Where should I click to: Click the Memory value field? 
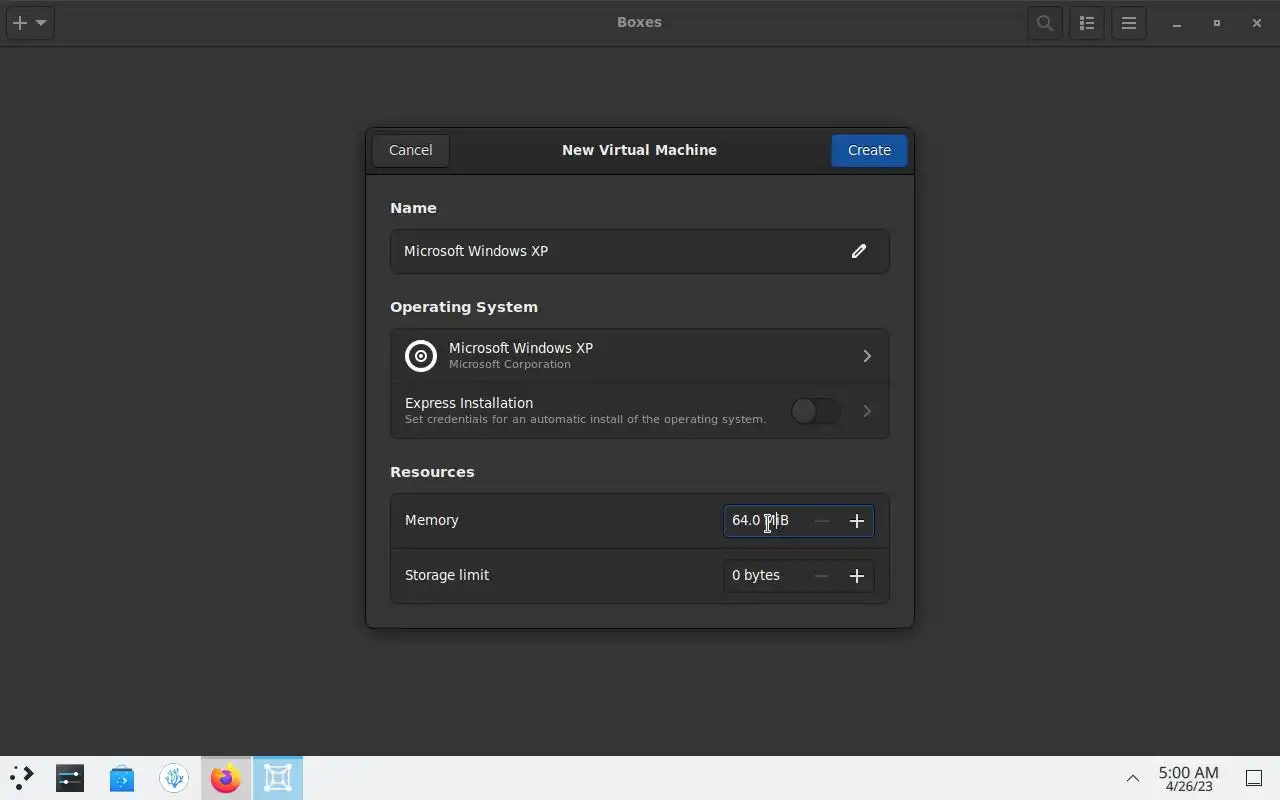click(x=764, y=521)
